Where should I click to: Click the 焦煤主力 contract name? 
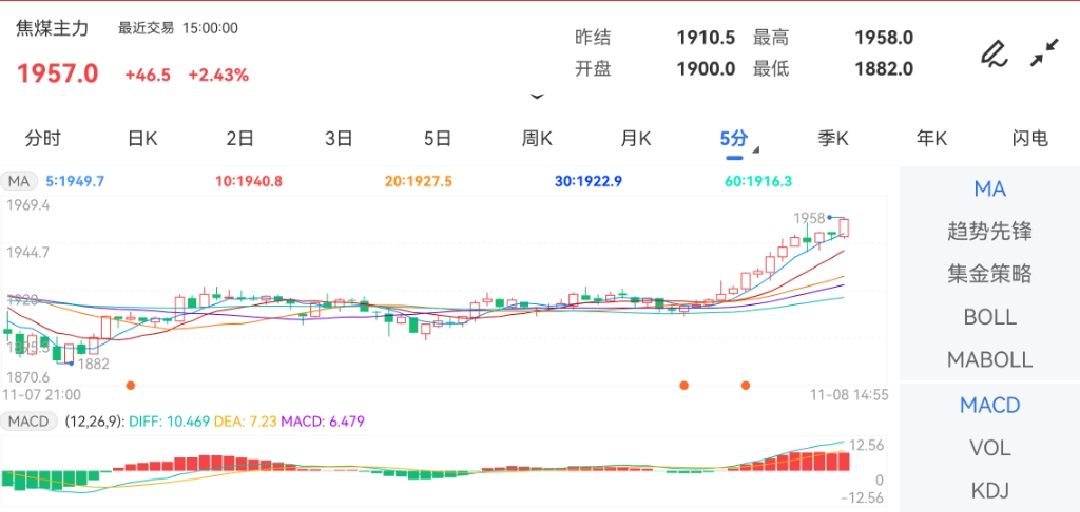point(52,29)
